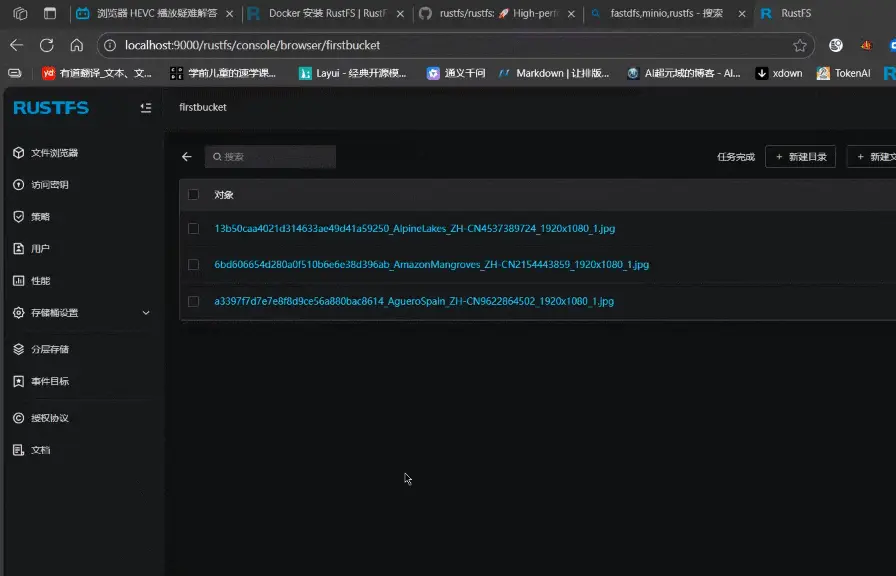Screen dimensions: 896x576
Task: Click browser refresh icon
Action: point(46,45)
